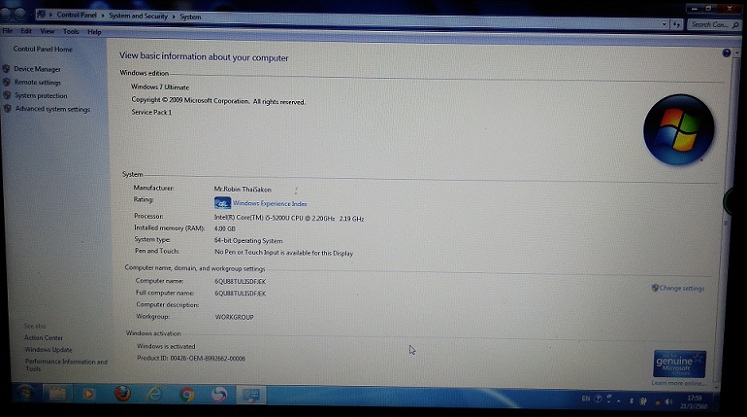
Task: Open the Tools menu
Action: point(71,32)
